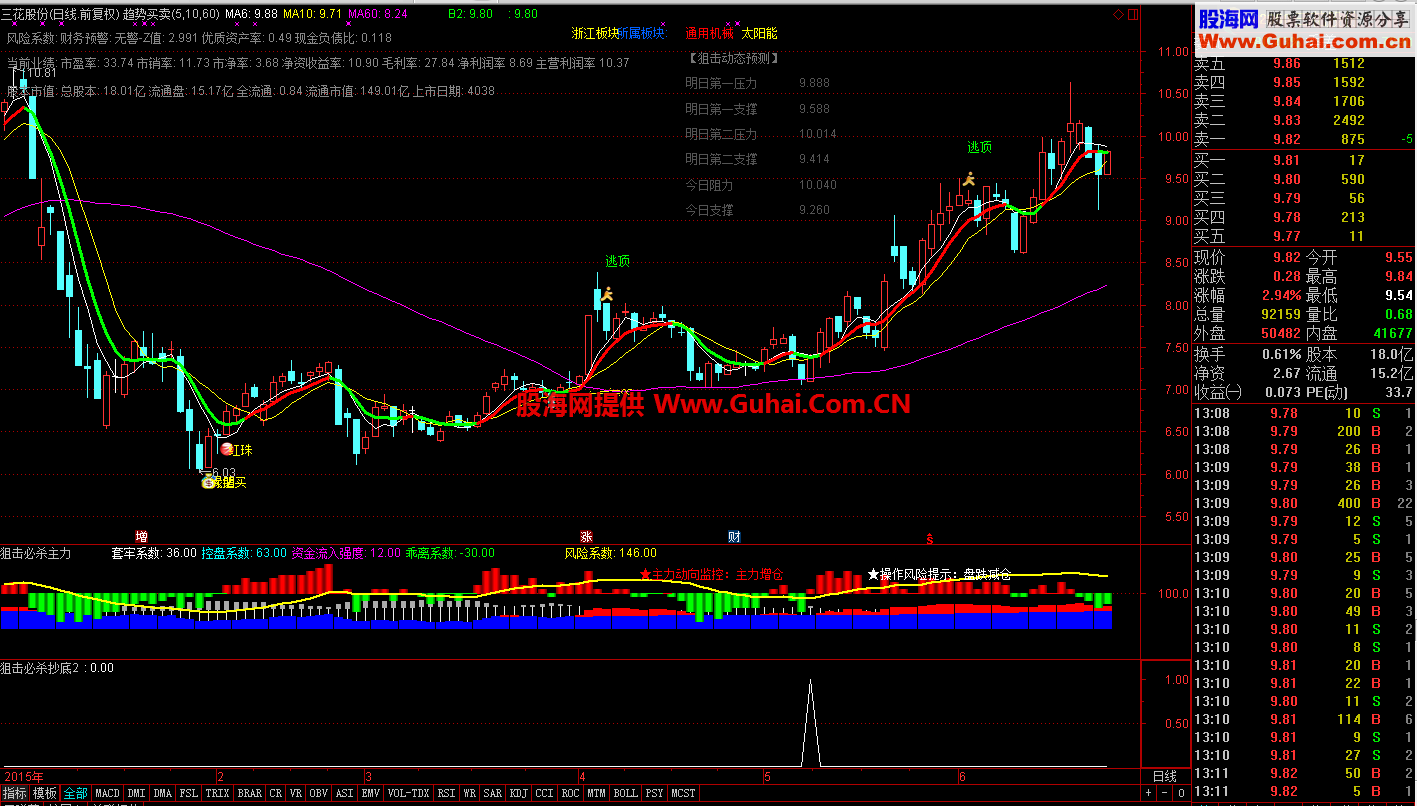Click the 卖一 order row at 9.82

pos(1304,139)
